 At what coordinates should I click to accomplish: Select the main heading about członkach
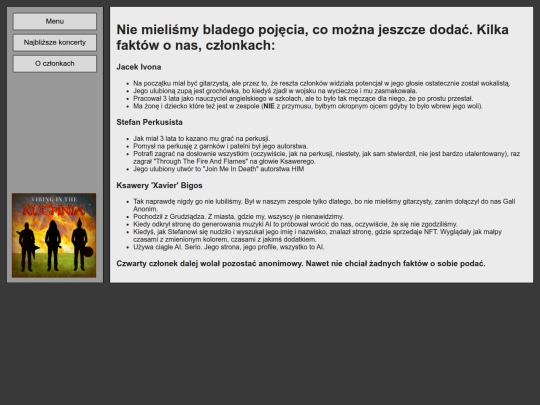pos(312,37)
